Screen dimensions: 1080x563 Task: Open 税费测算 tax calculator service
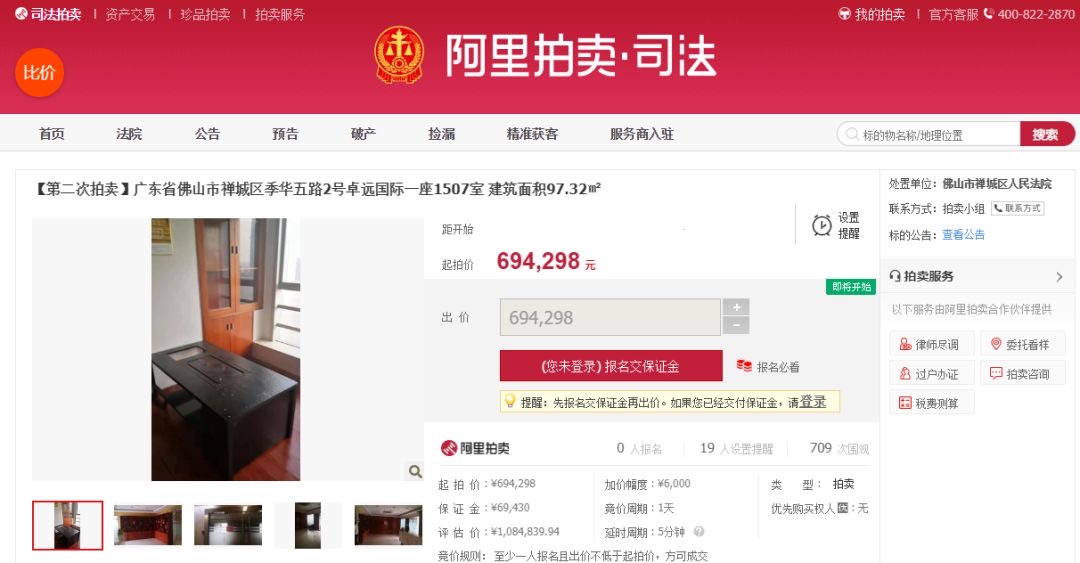point(932,403)
